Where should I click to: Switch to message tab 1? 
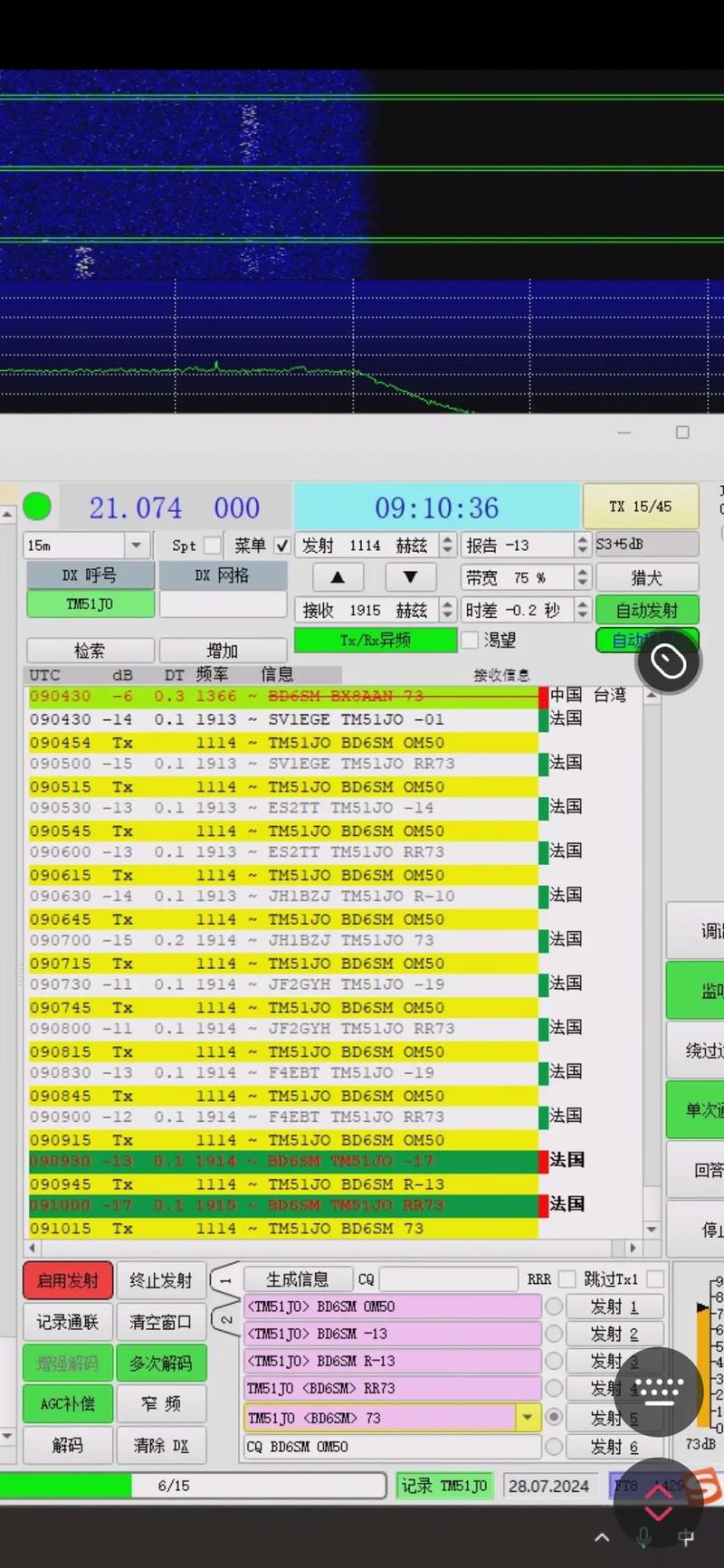[x=225, y=1280]
